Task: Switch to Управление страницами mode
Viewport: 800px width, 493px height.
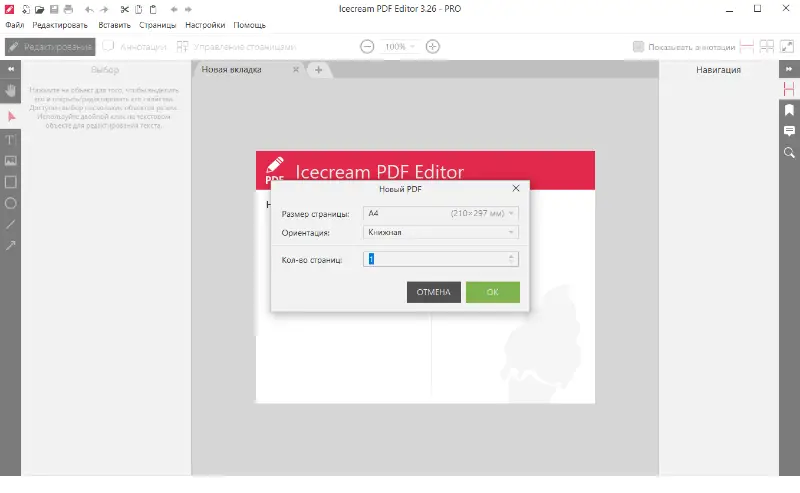Action: (x=236, y=47)
